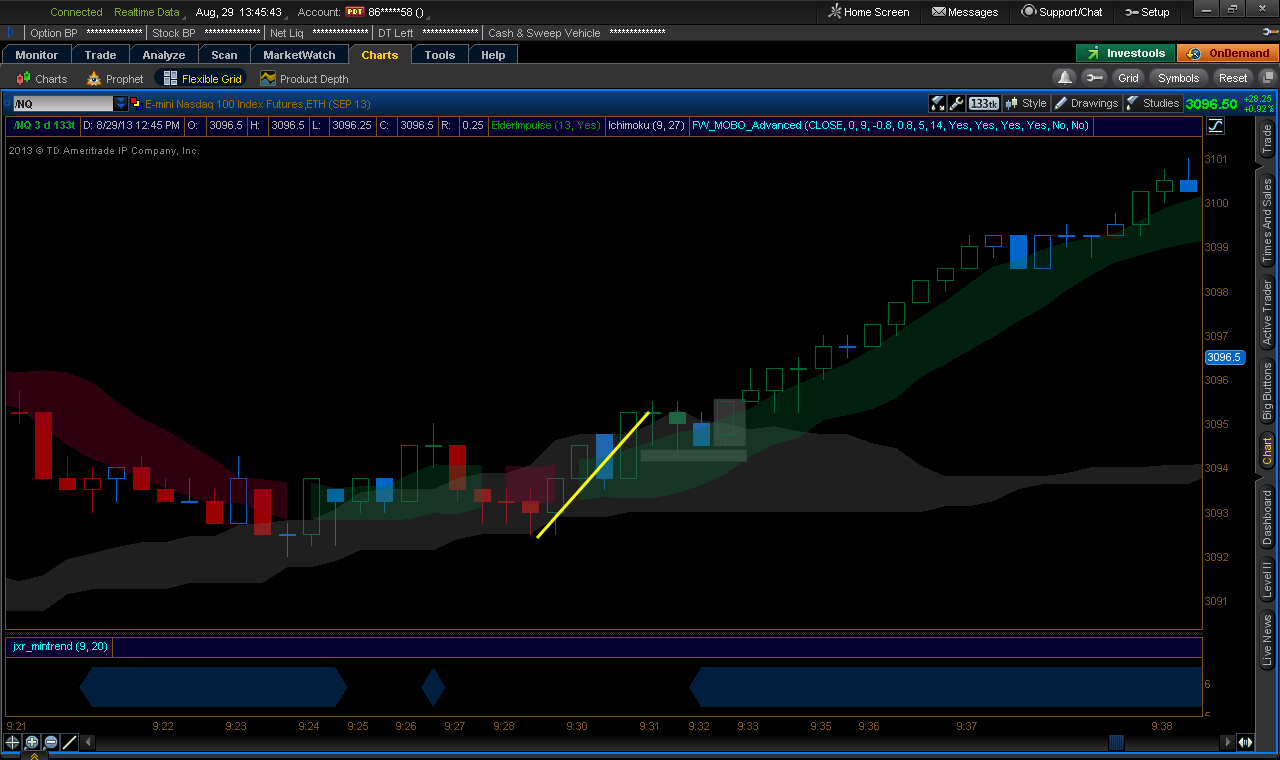Click the alerts bell icon

1065,78
